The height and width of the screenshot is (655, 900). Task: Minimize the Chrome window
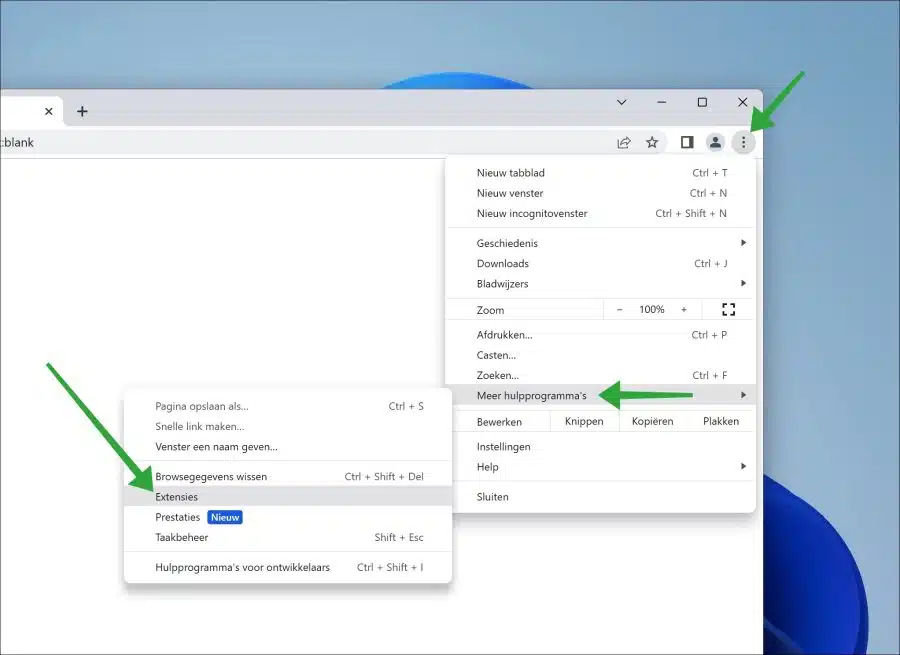click(662, 102)
